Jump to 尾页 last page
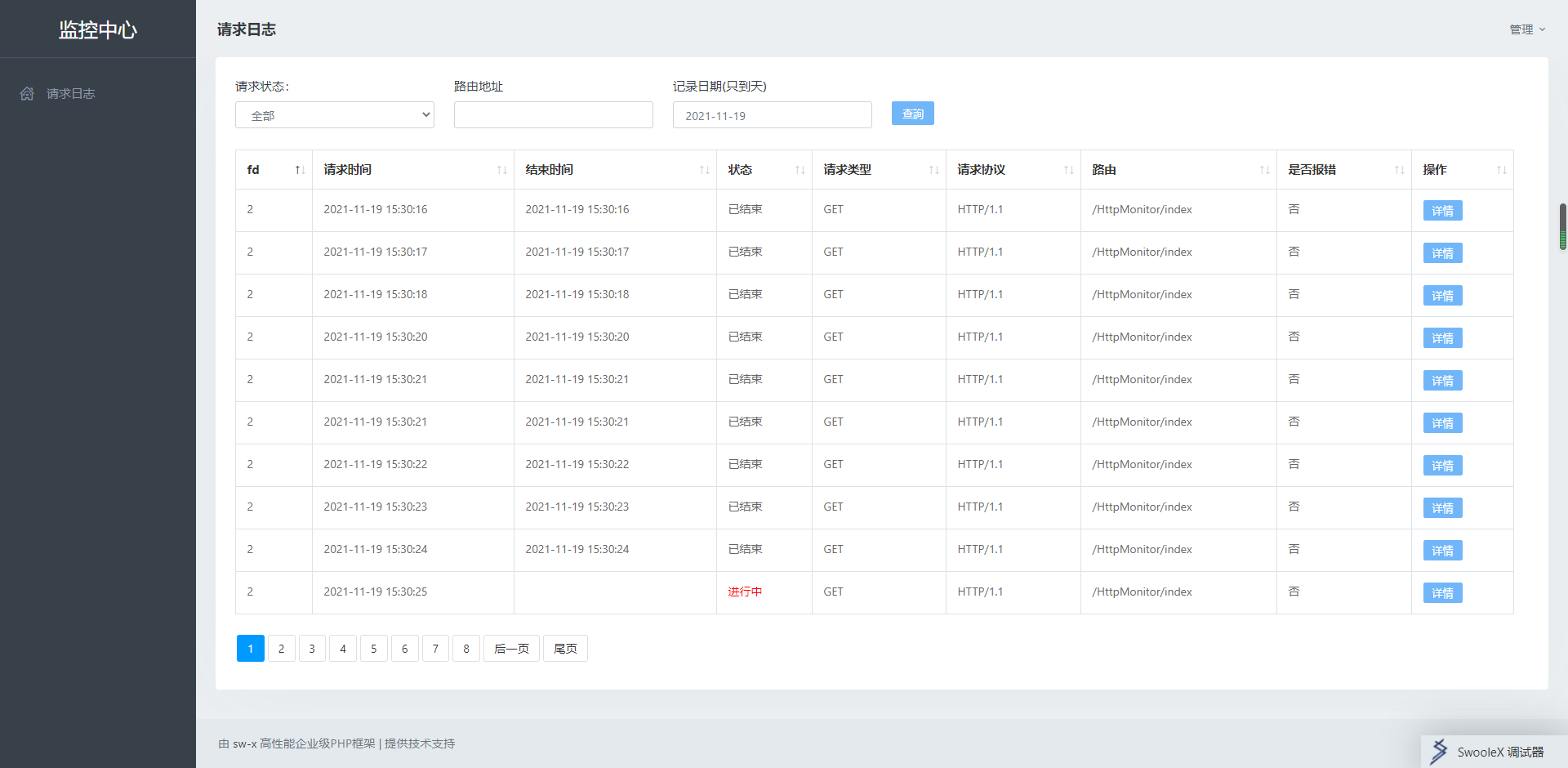 coord(565,649)
